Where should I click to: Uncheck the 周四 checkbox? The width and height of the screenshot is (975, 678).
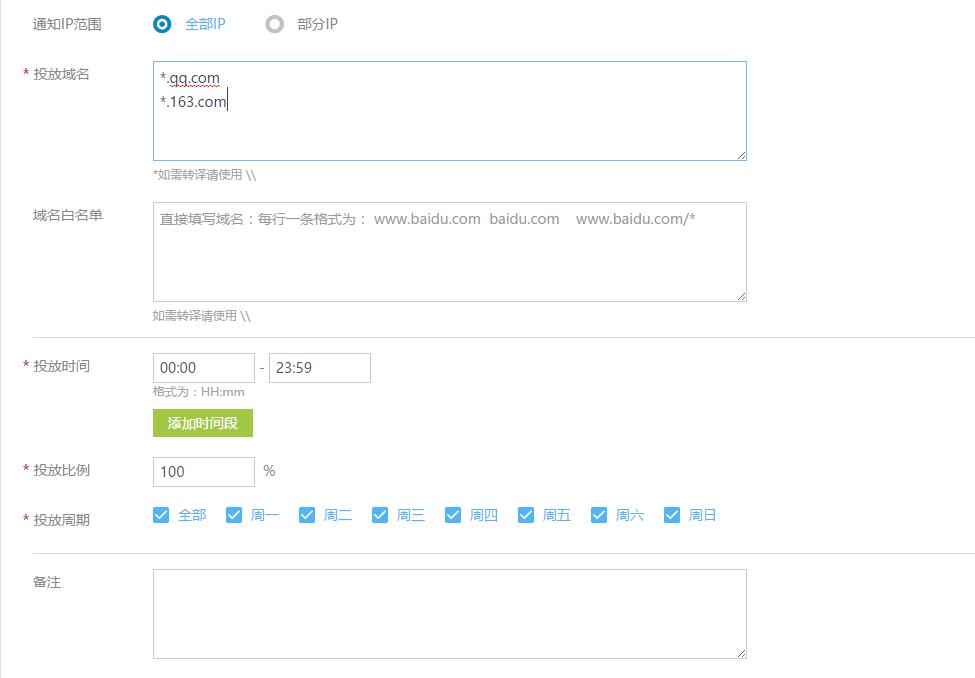453,515
